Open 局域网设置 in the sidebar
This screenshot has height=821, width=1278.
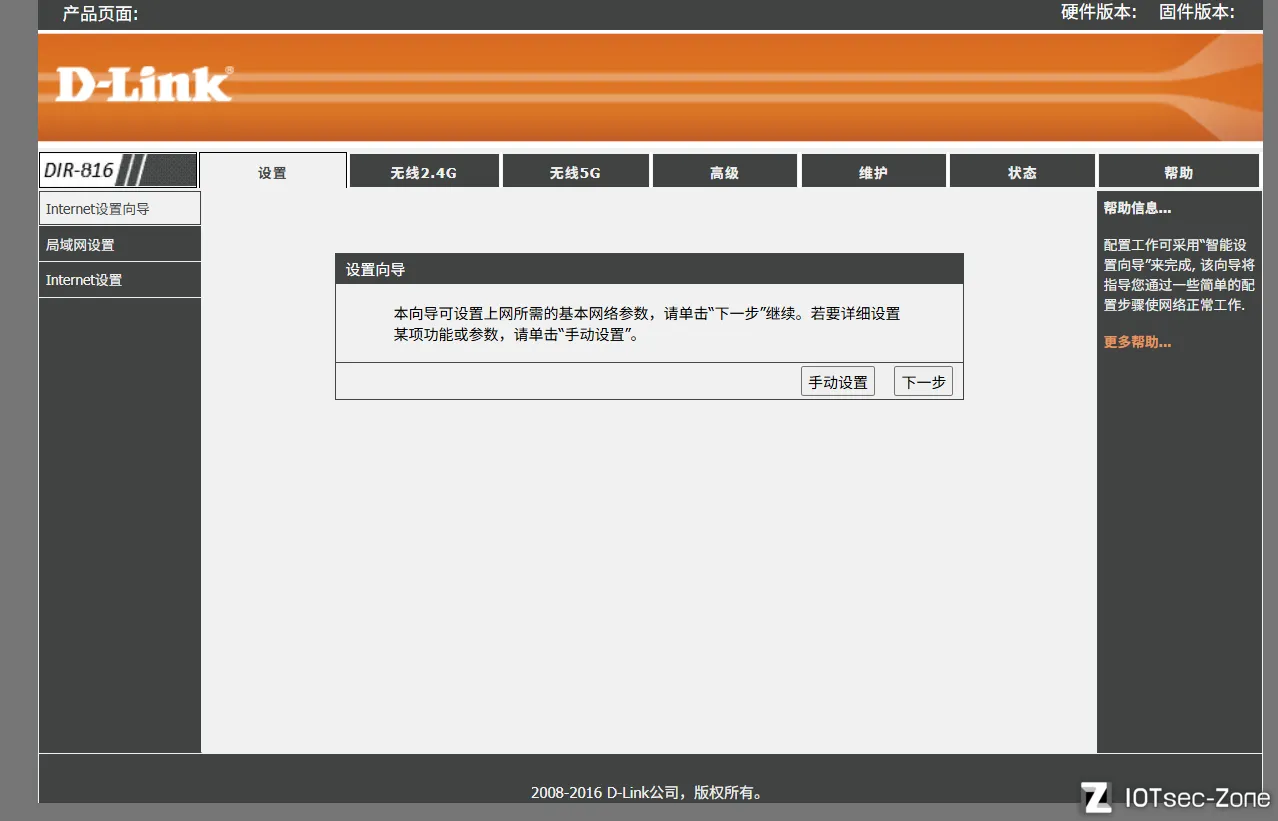[120, 245]
